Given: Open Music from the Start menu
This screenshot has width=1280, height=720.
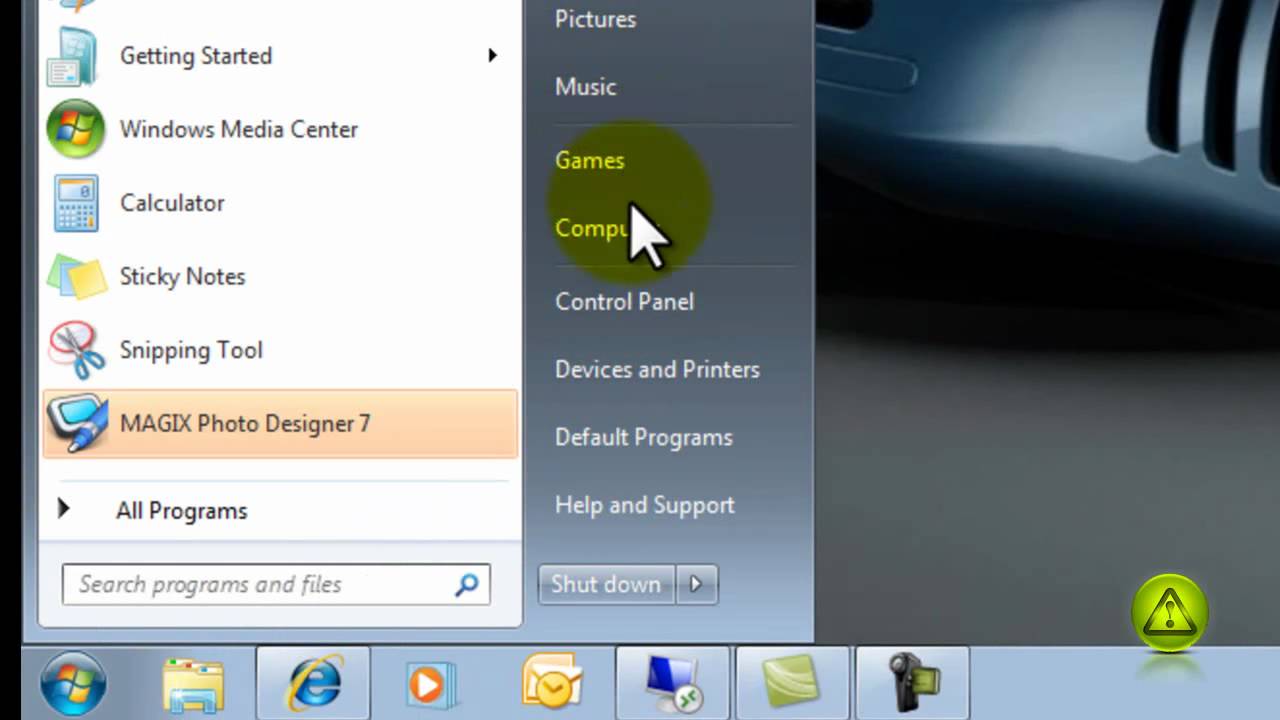Looking at the screenshot, I should 585,87.
